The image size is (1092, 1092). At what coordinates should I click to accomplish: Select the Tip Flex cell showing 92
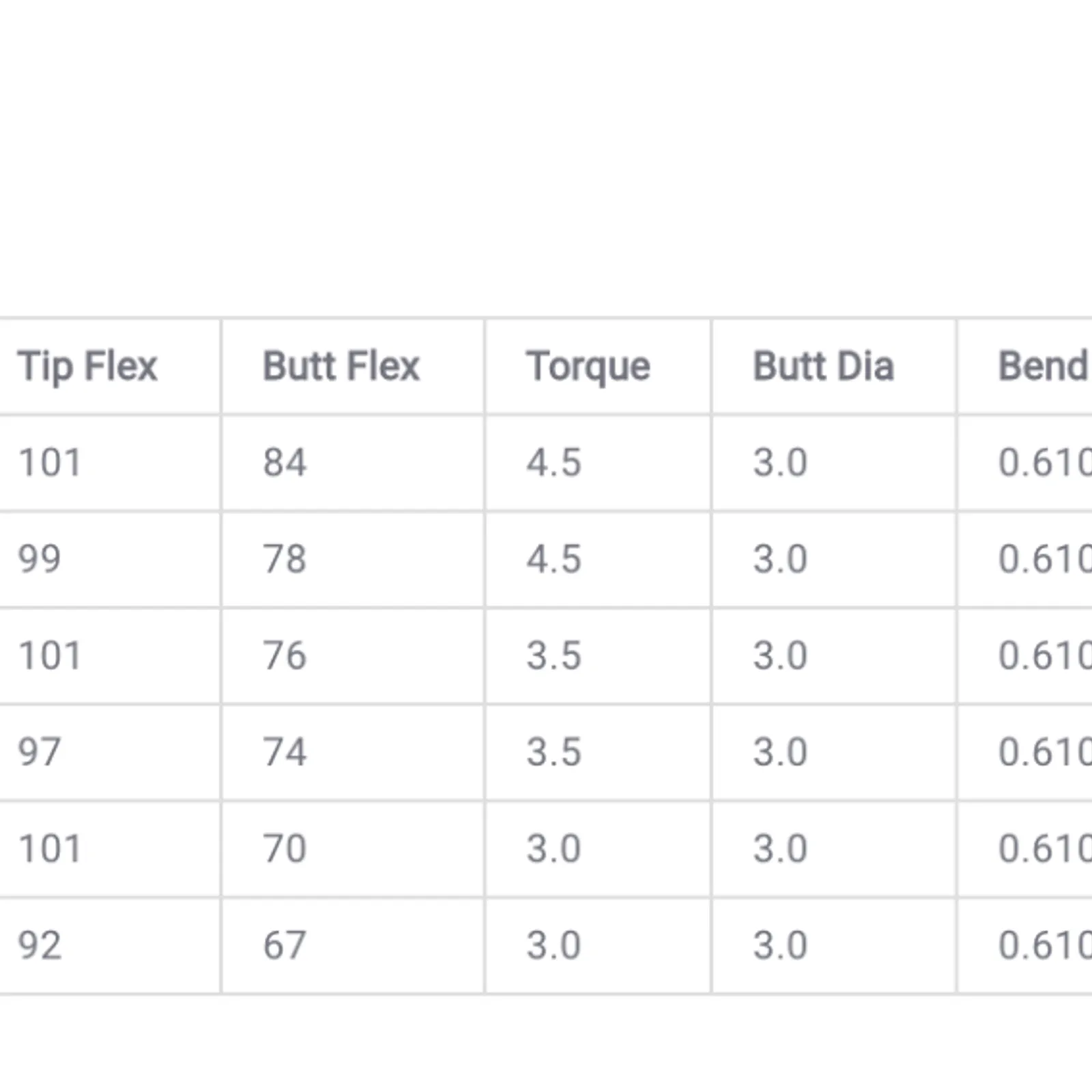40,945
